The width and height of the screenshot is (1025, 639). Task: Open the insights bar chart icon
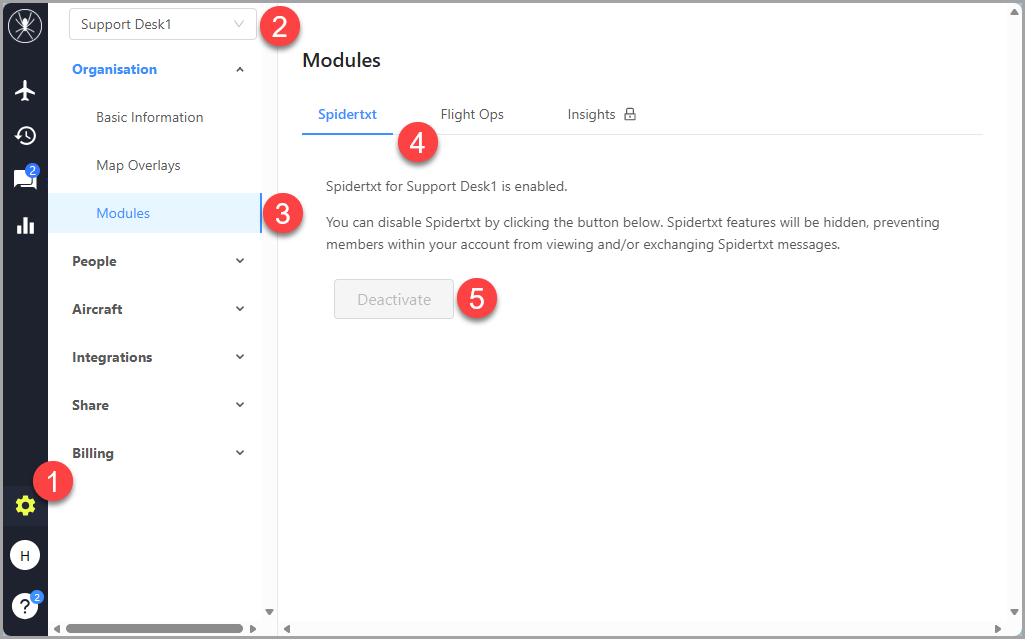coord(25,225)
